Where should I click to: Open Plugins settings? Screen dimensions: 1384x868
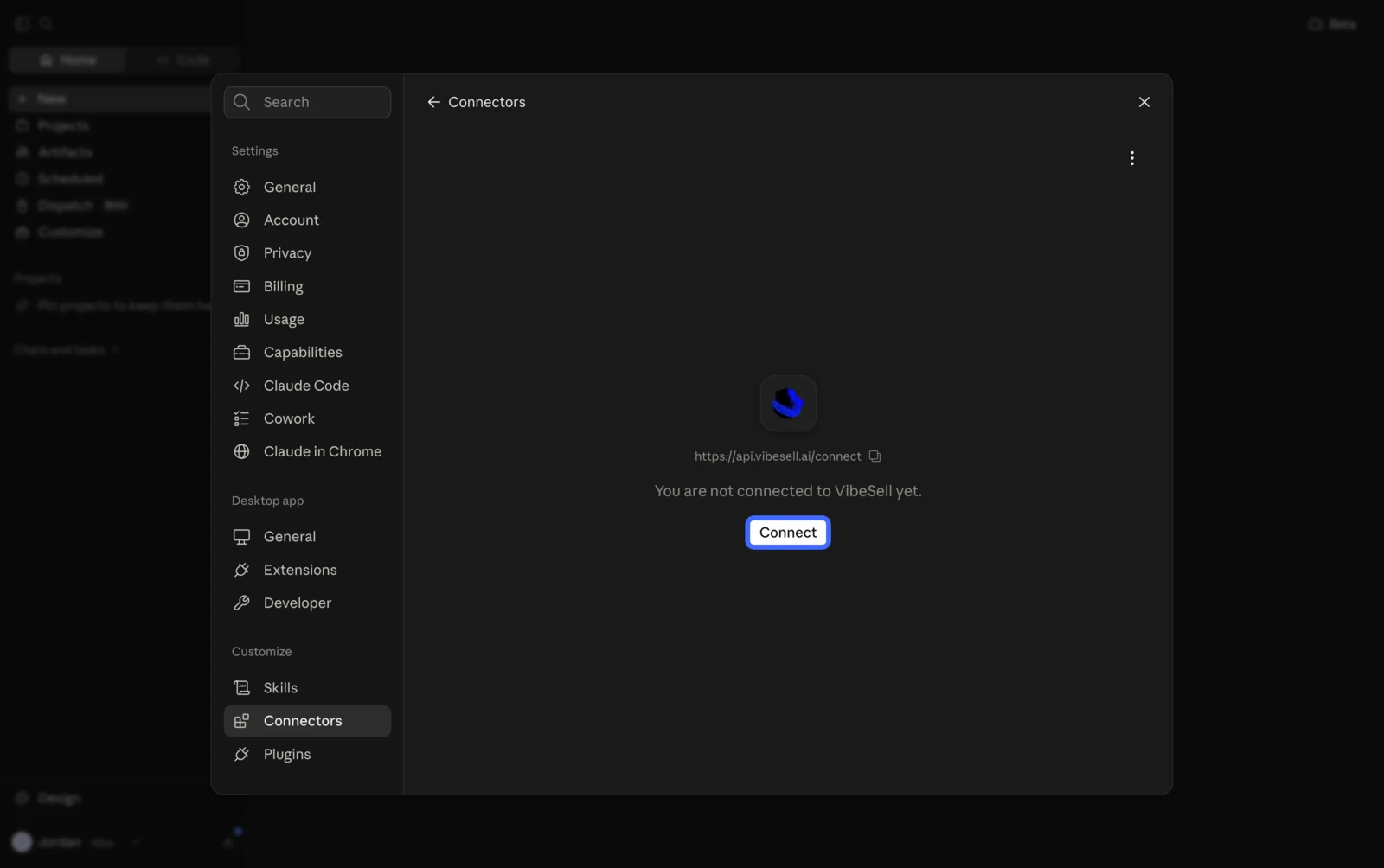click(x=307, y=754)
